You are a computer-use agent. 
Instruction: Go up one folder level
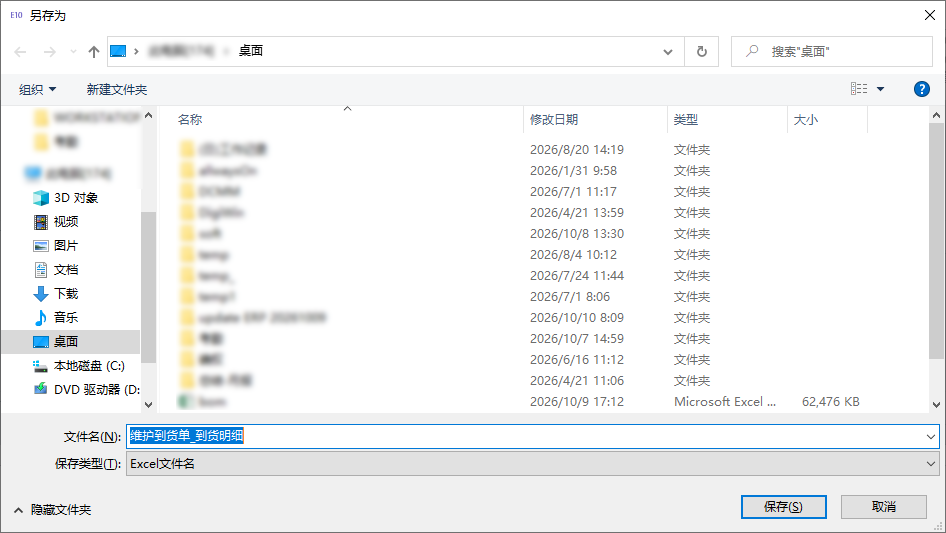94,52
